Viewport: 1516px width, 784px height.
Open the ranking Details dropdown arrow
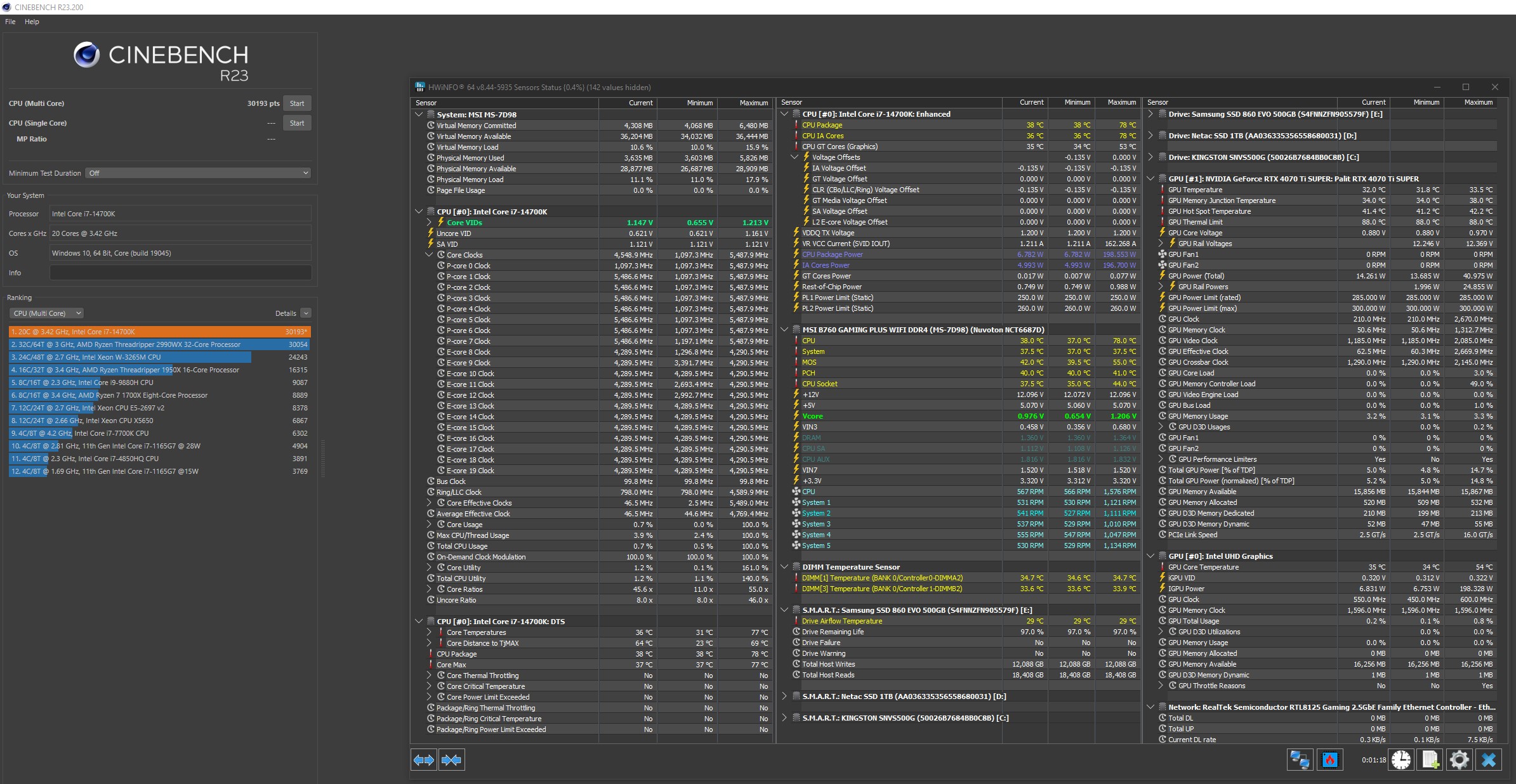coord(306,313)
